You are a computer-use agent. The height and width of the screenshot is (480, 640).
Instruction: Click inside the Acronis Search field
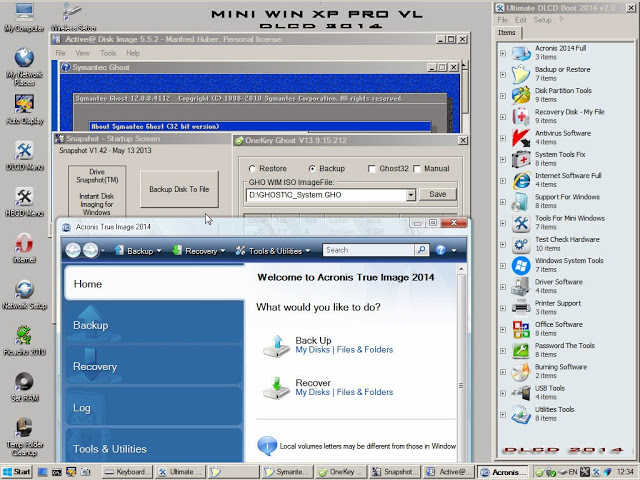[369, 250]
